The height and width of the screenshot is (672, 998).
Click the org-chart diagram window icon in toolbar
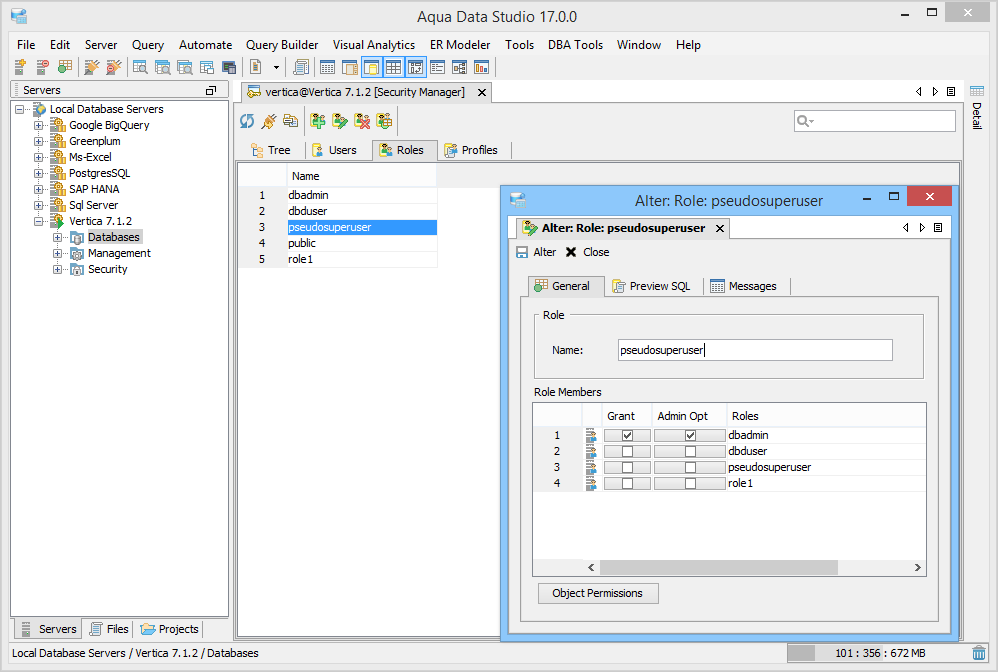click(460, 67)
